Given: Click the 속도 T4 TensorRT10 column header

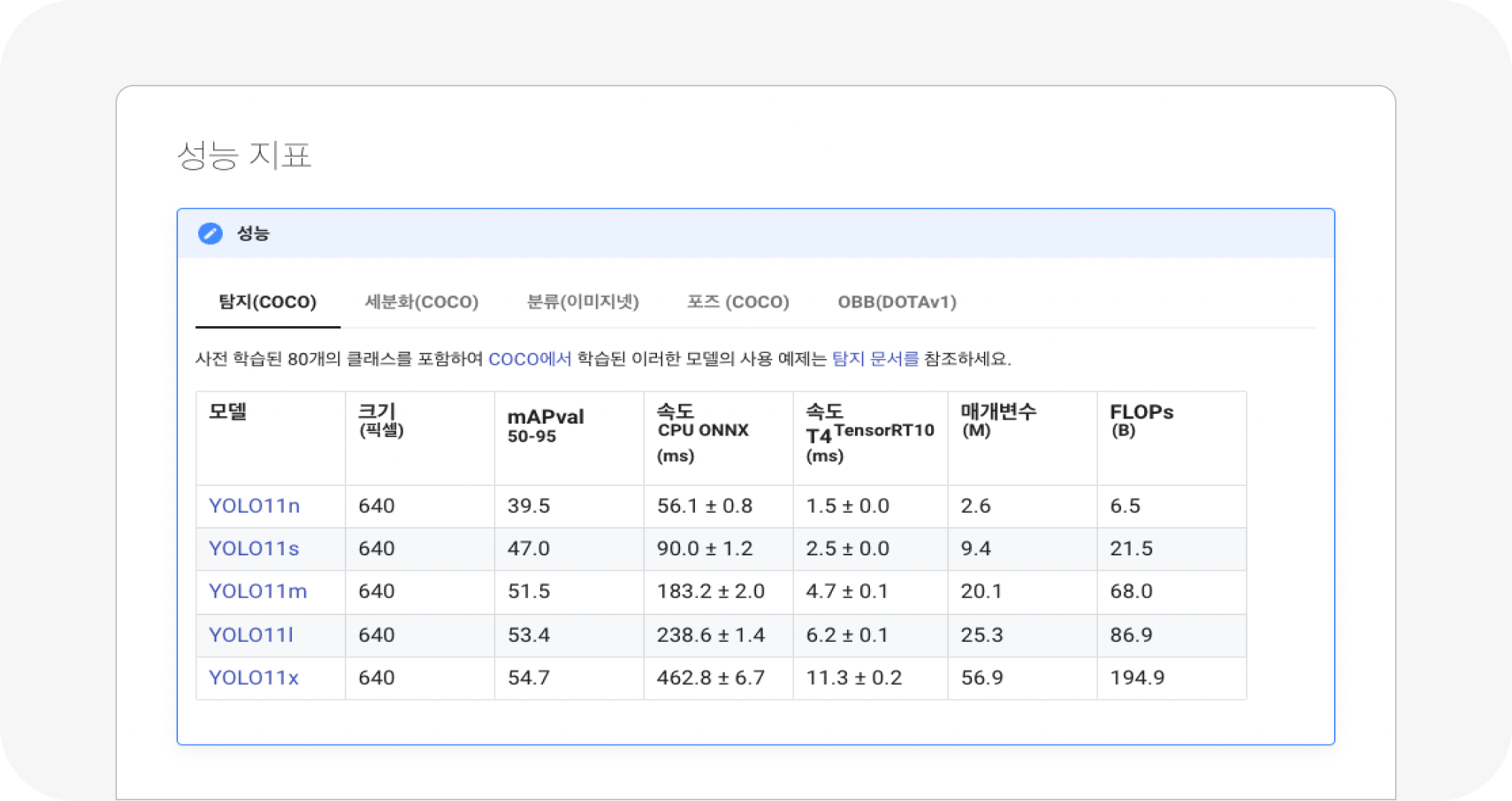Looking at the screenshot, I should tap(871, 438).
